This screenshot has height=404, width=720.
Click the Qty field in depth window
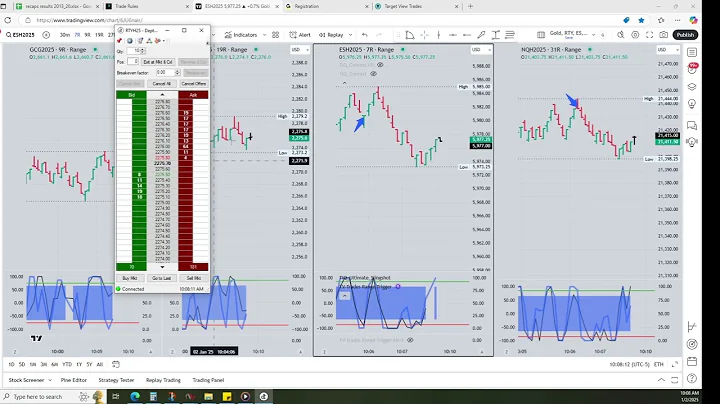click(x=134, y=51)
